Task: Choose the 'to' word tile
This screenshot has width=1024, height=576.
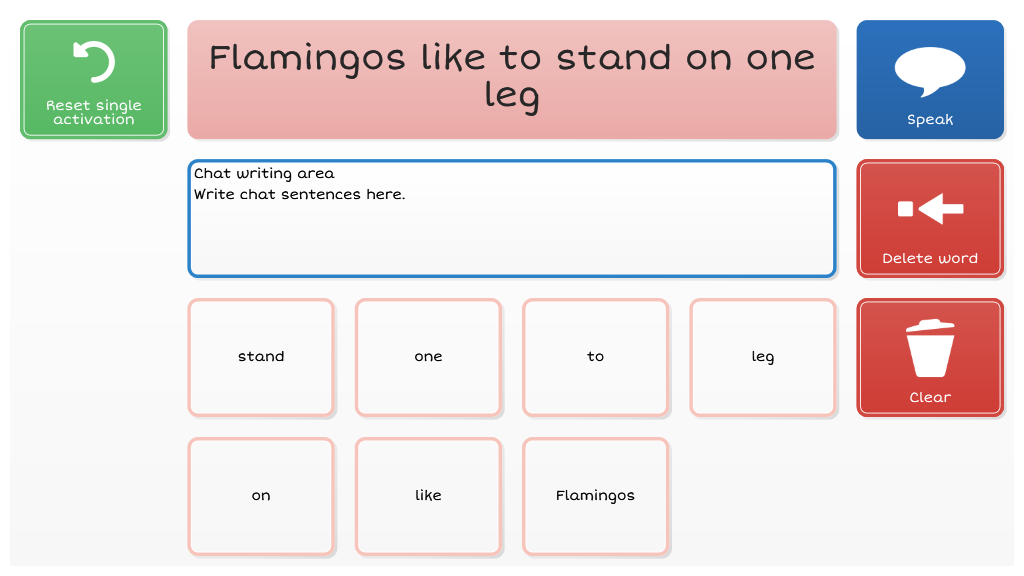Action: tap(596, 357)
